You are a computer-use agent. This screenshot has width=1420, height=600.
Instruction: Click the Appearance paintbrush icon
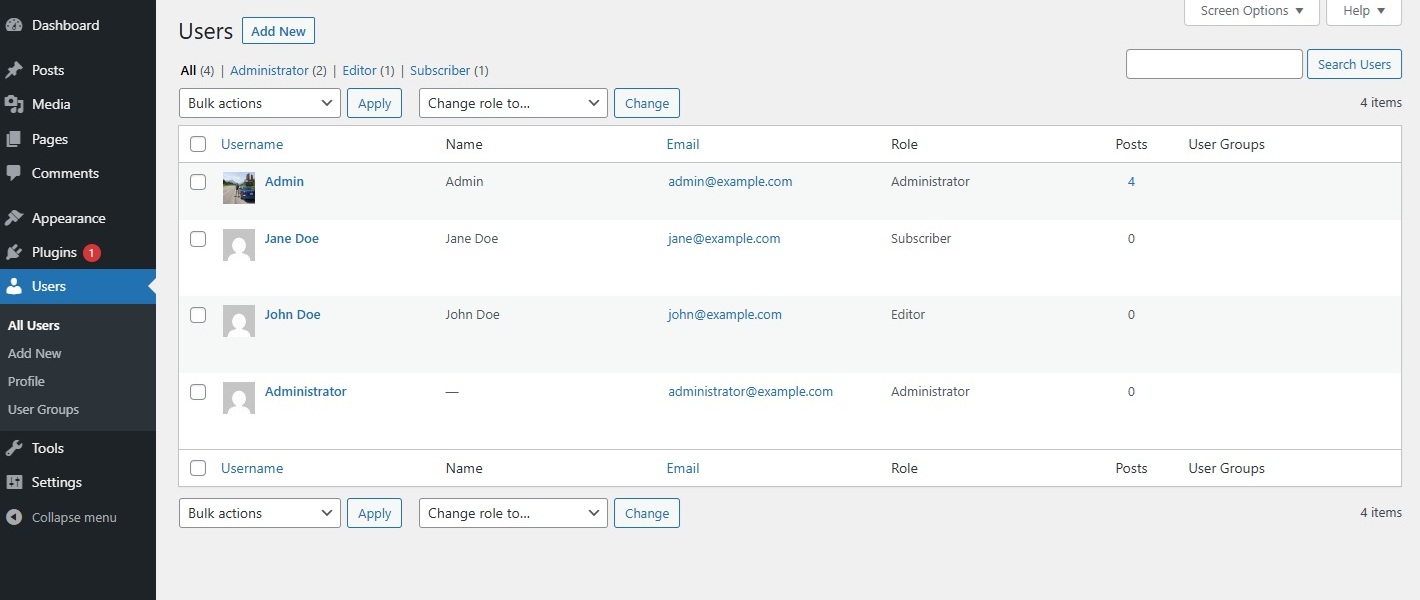[14, 218]
